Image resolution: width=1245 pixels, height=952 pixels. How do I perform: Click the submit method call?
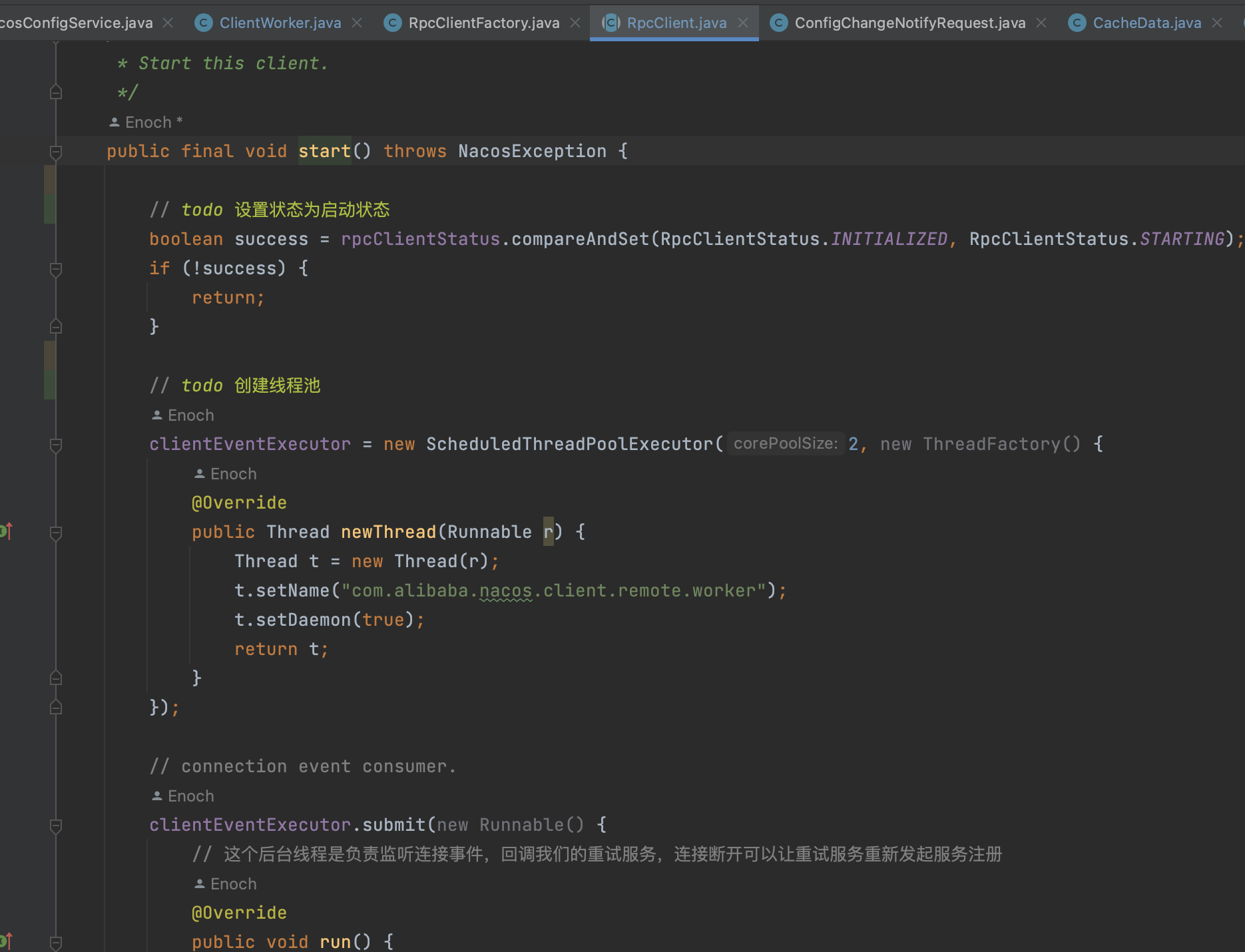393,825
